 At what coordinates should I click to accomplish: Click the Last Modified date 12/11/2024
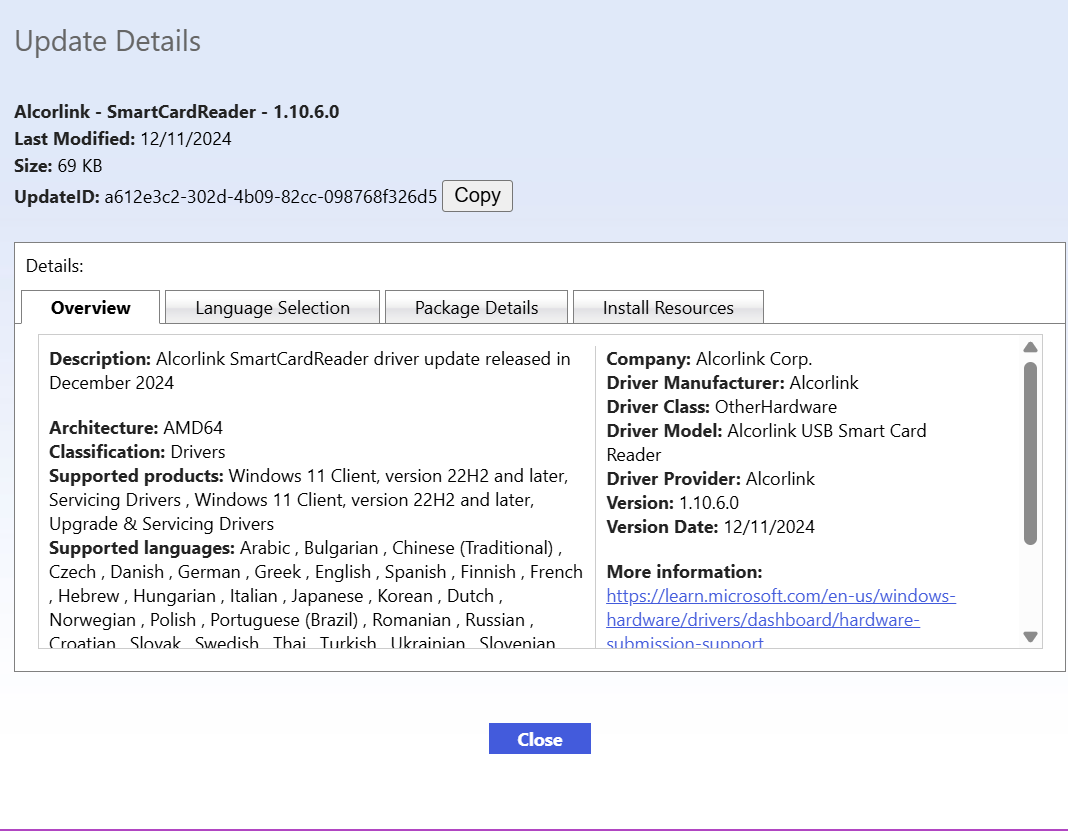(x=186, y=139)
